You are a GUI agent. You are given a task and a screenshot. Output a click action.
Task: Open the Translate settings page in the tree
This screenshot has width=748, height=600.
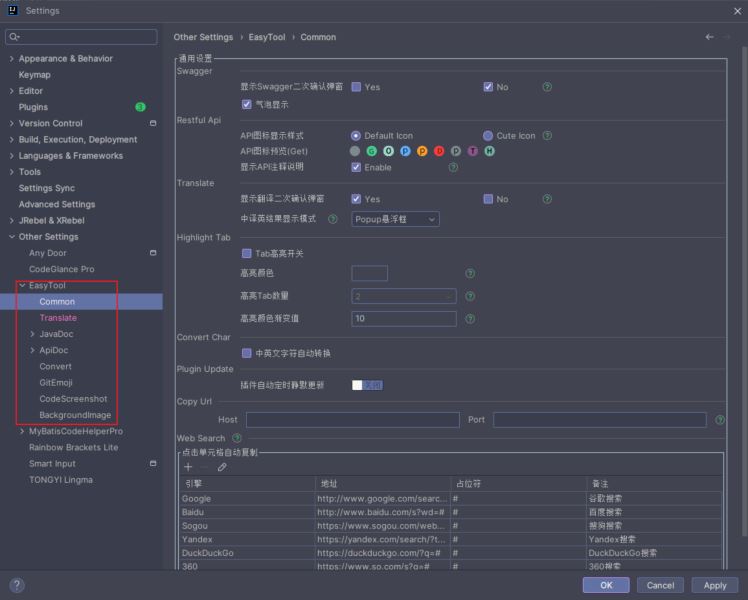pos(58,318)
